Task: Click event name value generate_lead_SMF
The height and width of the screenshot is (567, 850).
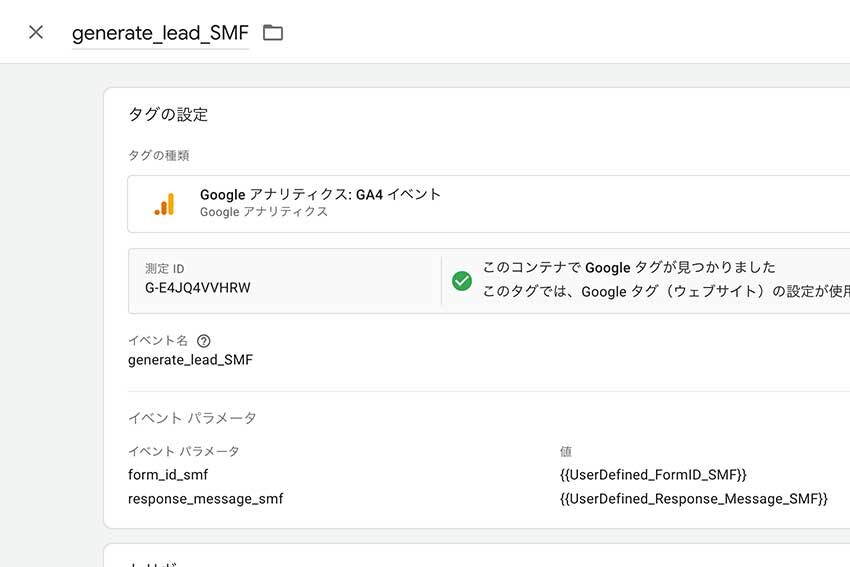Action: [190, 360]
